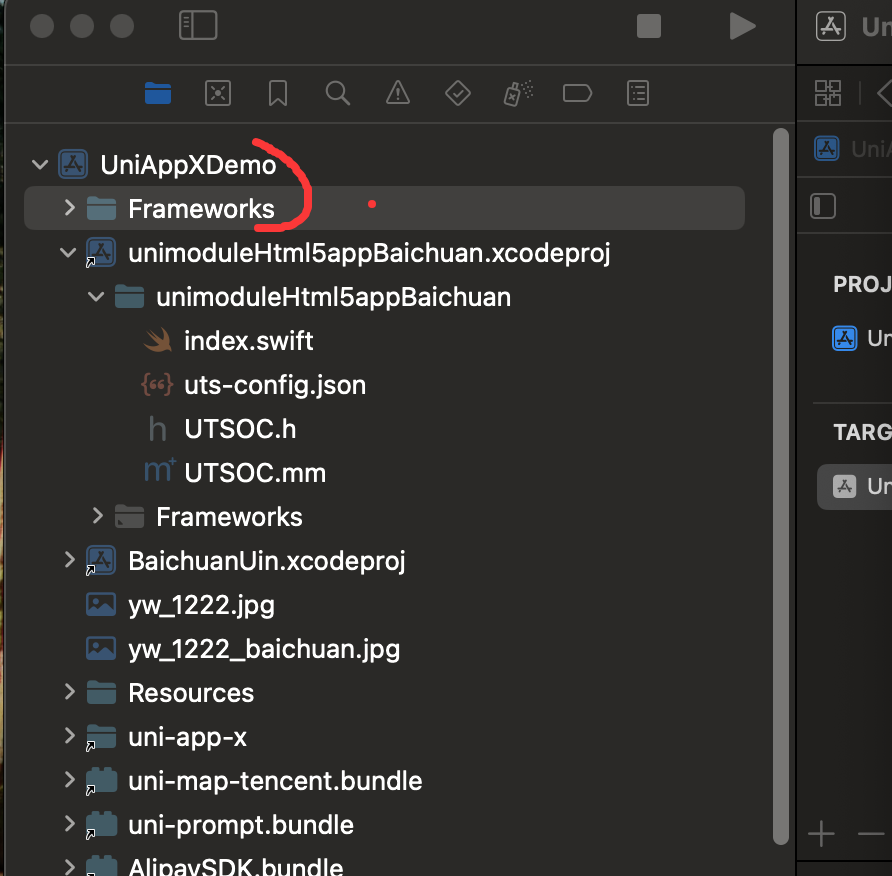The image size is (892, 876).
Task: Select the target under TARGETS heading
Action: [x=854, y=487]
